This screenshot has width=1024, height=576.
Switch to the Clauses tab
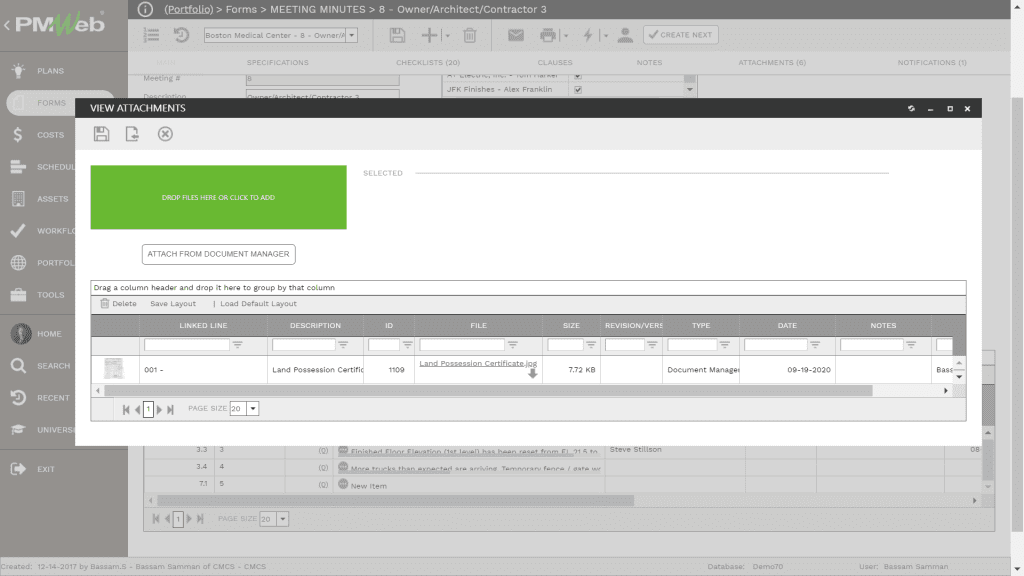(x=555, y=63)
